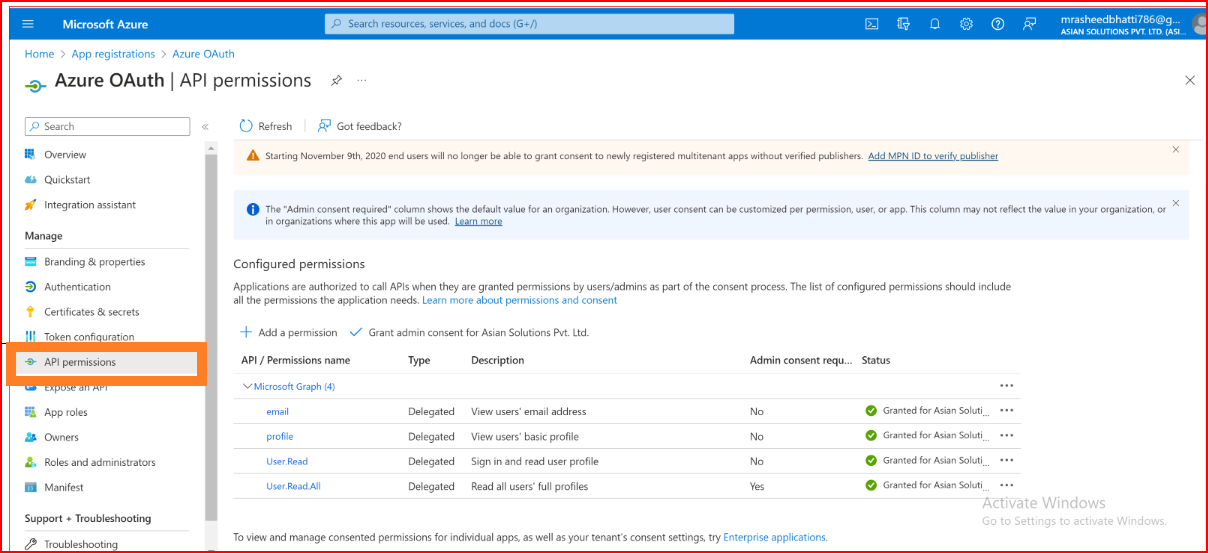This screenshot has height=553, width=1208.
Task: Open the account avatar menu
Action: (x=1199, y=25)
